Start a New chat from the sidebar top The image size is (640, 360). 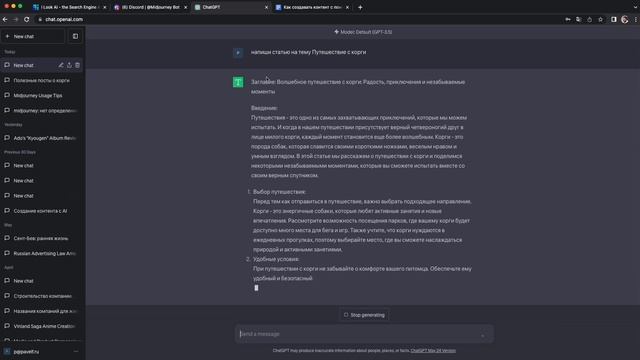click(33, 36)
